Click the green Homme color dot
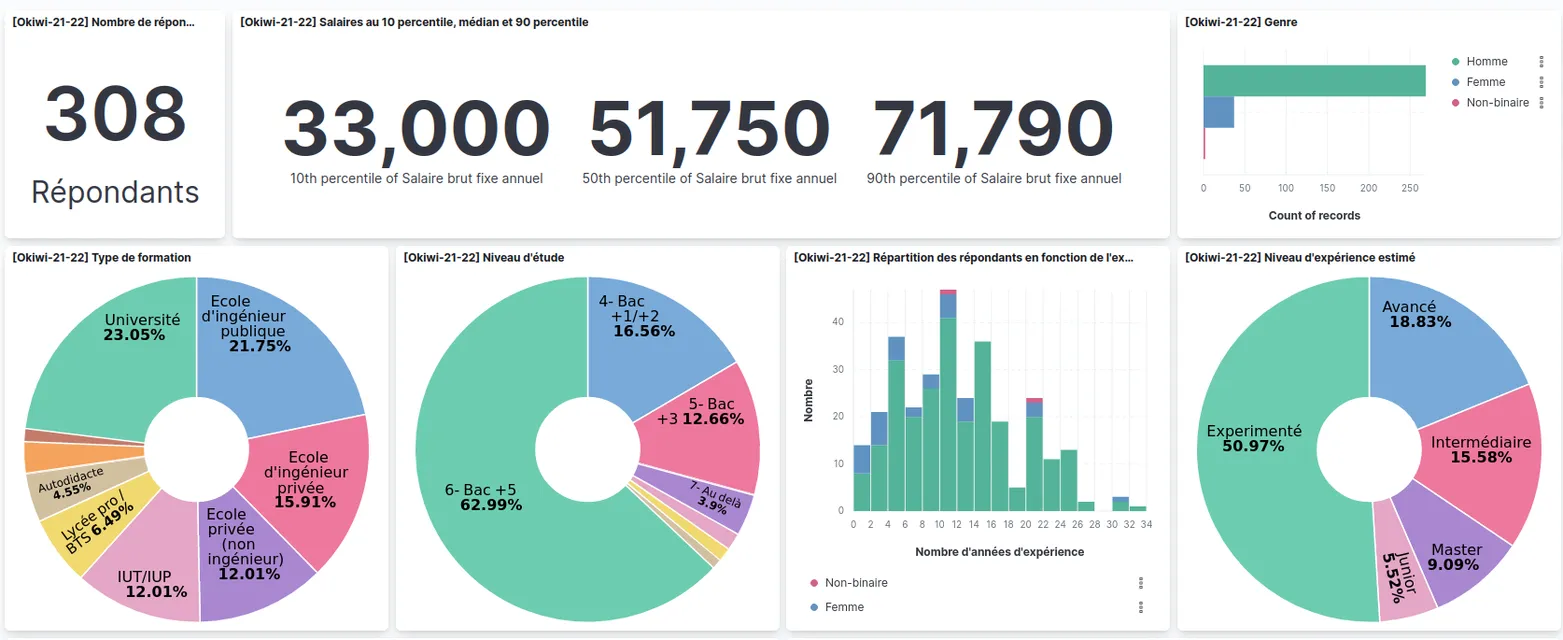1563x640 pixels. [x=1457, y=61]
